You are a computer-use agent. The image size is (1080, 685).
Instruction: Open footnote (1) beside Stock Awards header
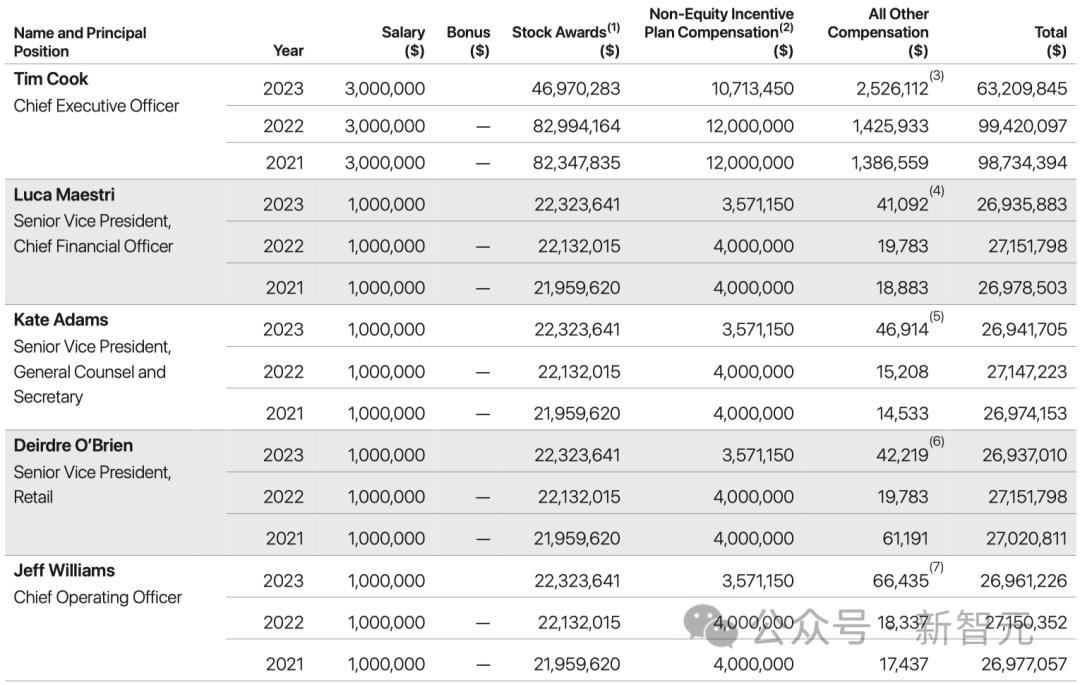(x=613, y=27)
